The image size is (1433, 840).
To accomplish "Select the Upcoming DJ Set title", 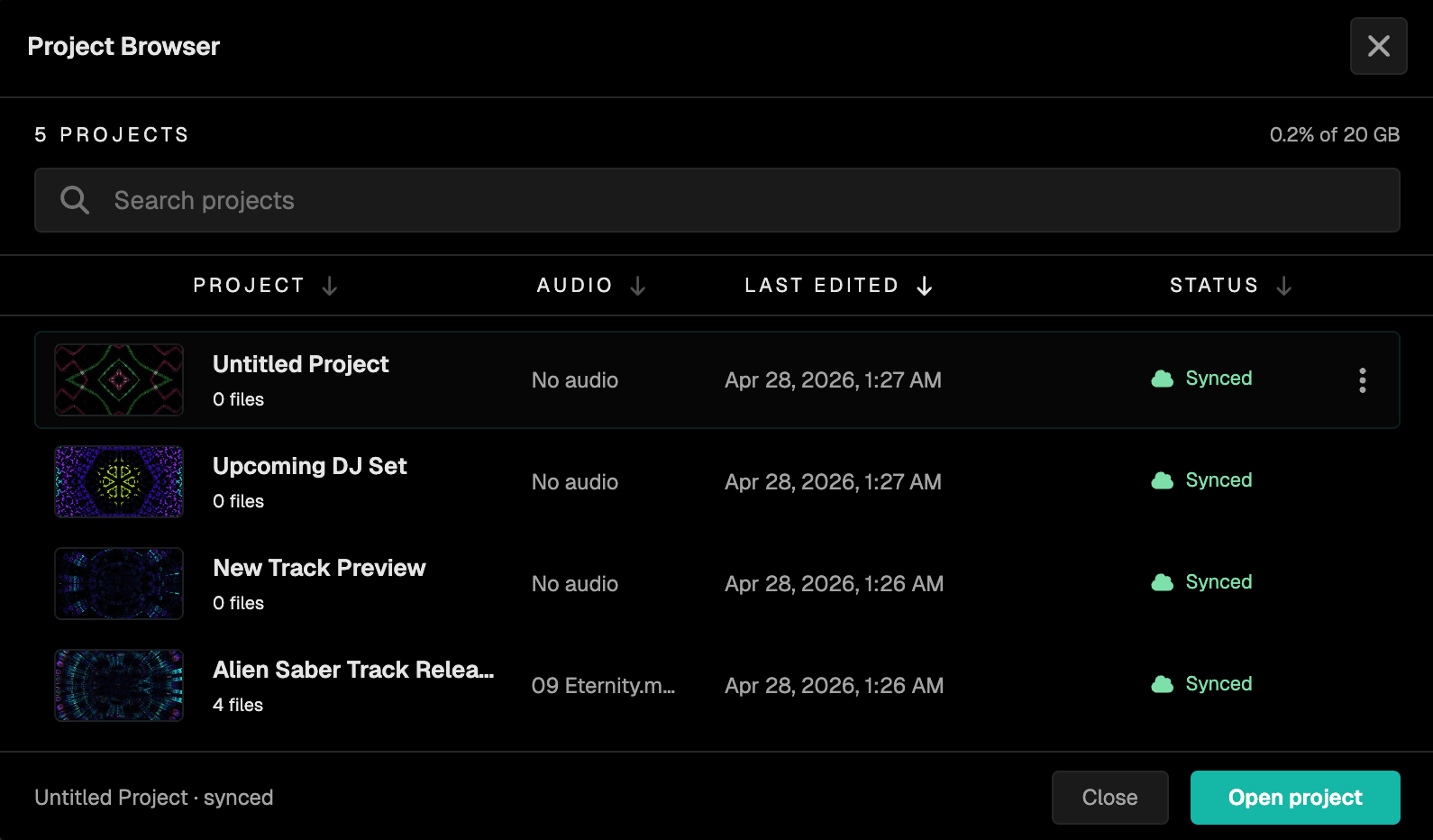I will click(309, 466).
